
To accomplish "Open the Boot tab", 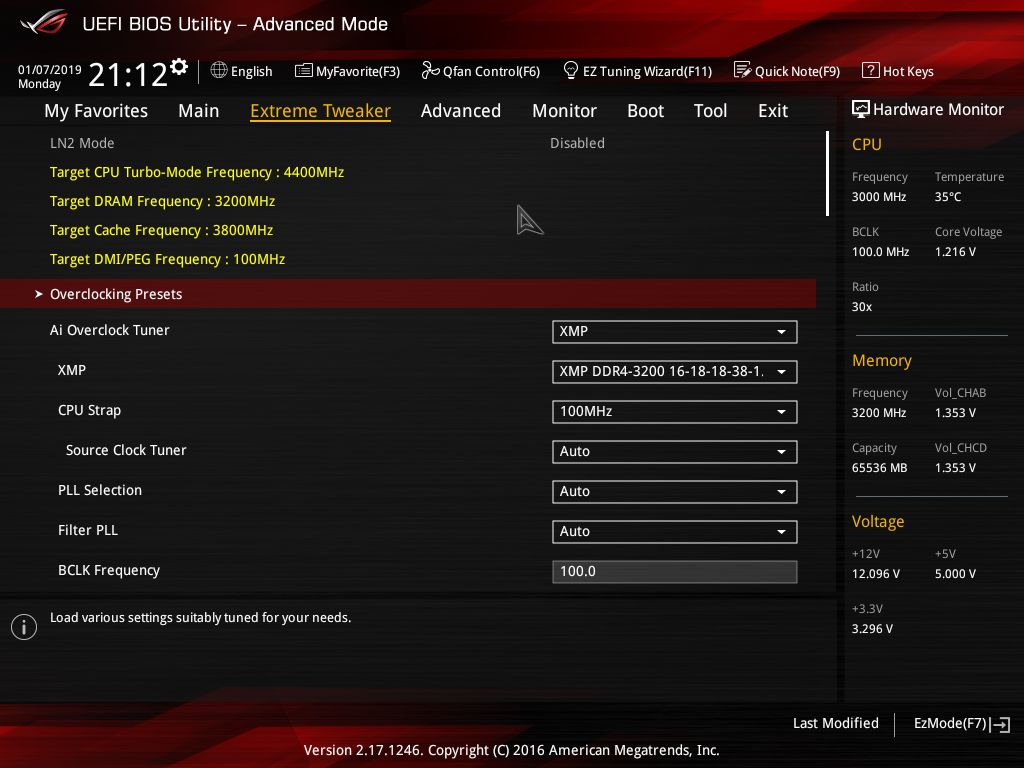I will (645, 111).
